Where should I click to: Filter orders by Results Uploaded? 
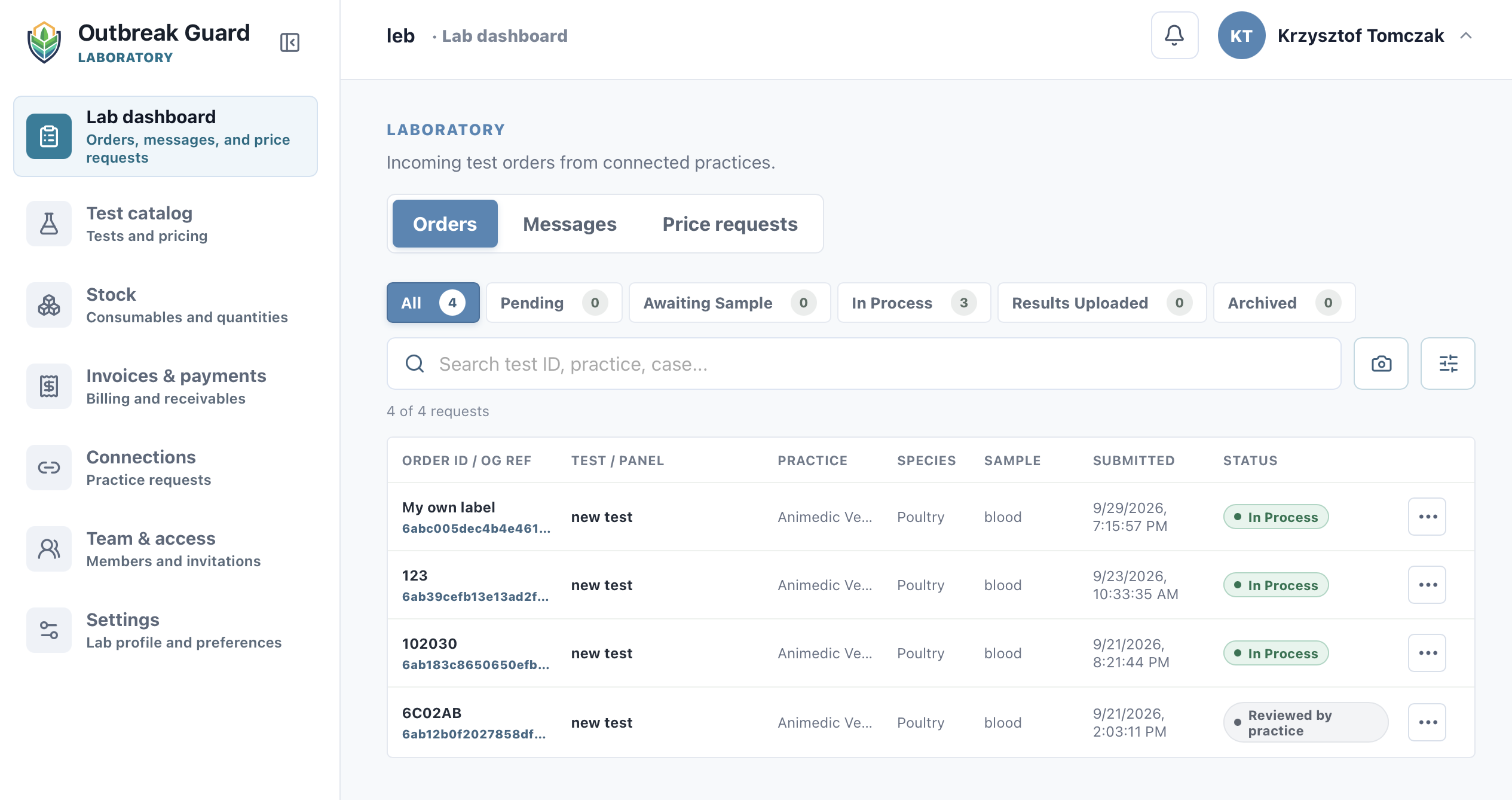(1102, 303)
